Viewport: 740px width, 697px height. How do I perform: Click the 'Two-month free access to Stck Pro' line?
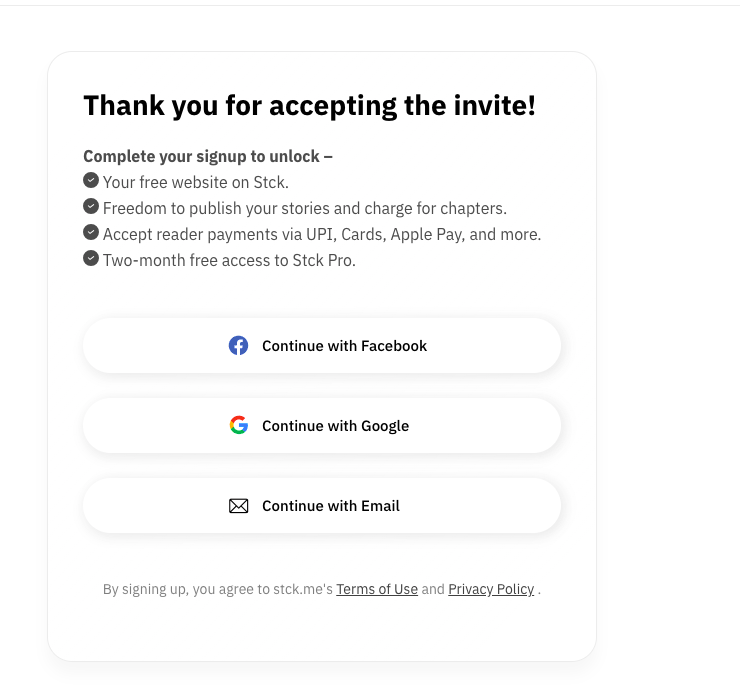coord(229,260)
